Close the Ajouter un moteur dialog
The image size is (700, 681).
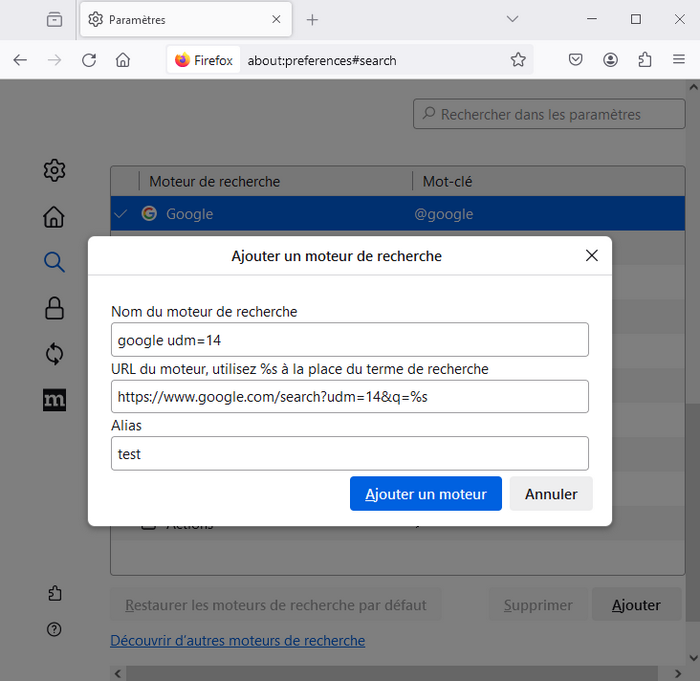592,255
